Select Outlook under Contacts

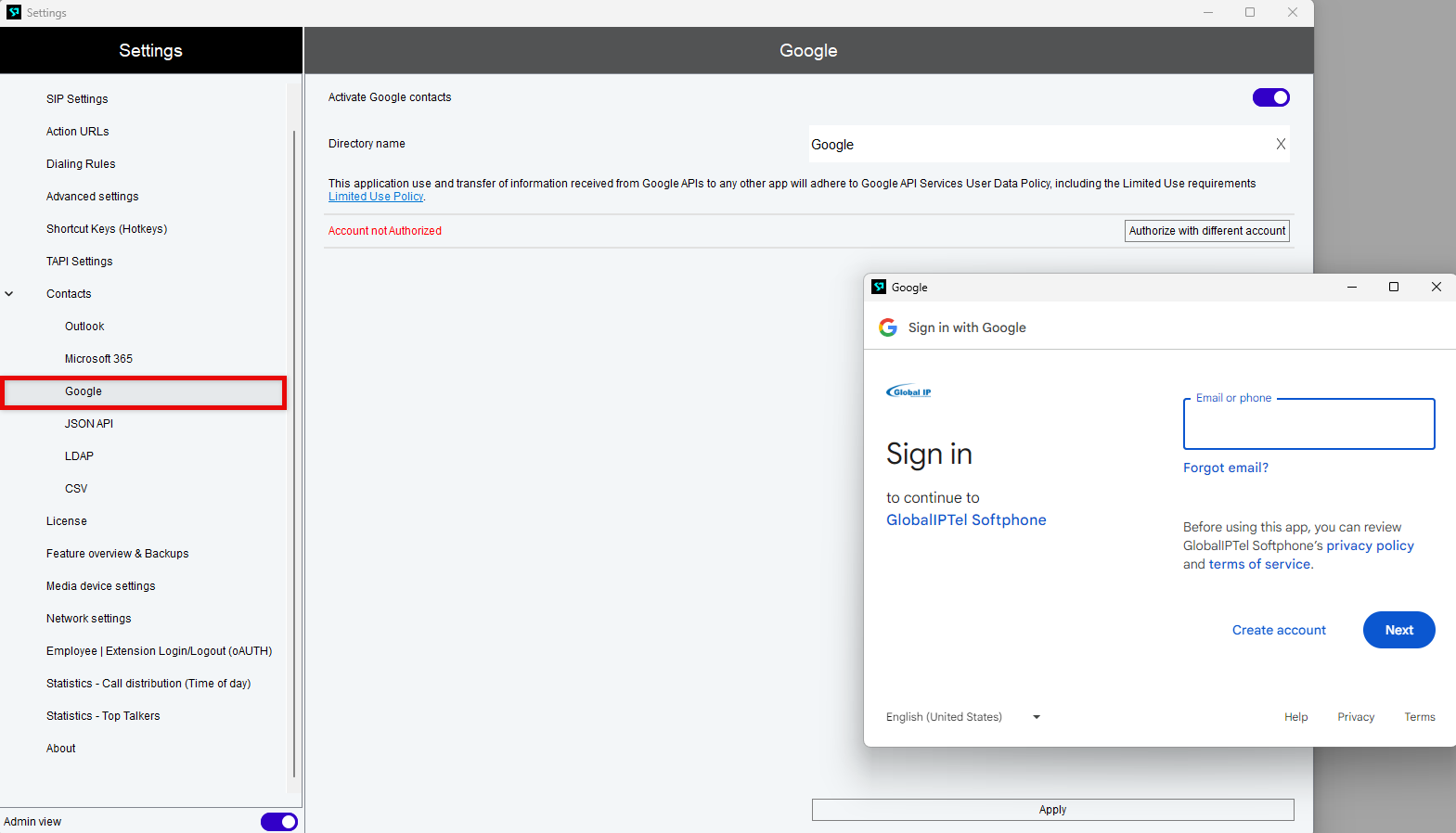point(84,327)
